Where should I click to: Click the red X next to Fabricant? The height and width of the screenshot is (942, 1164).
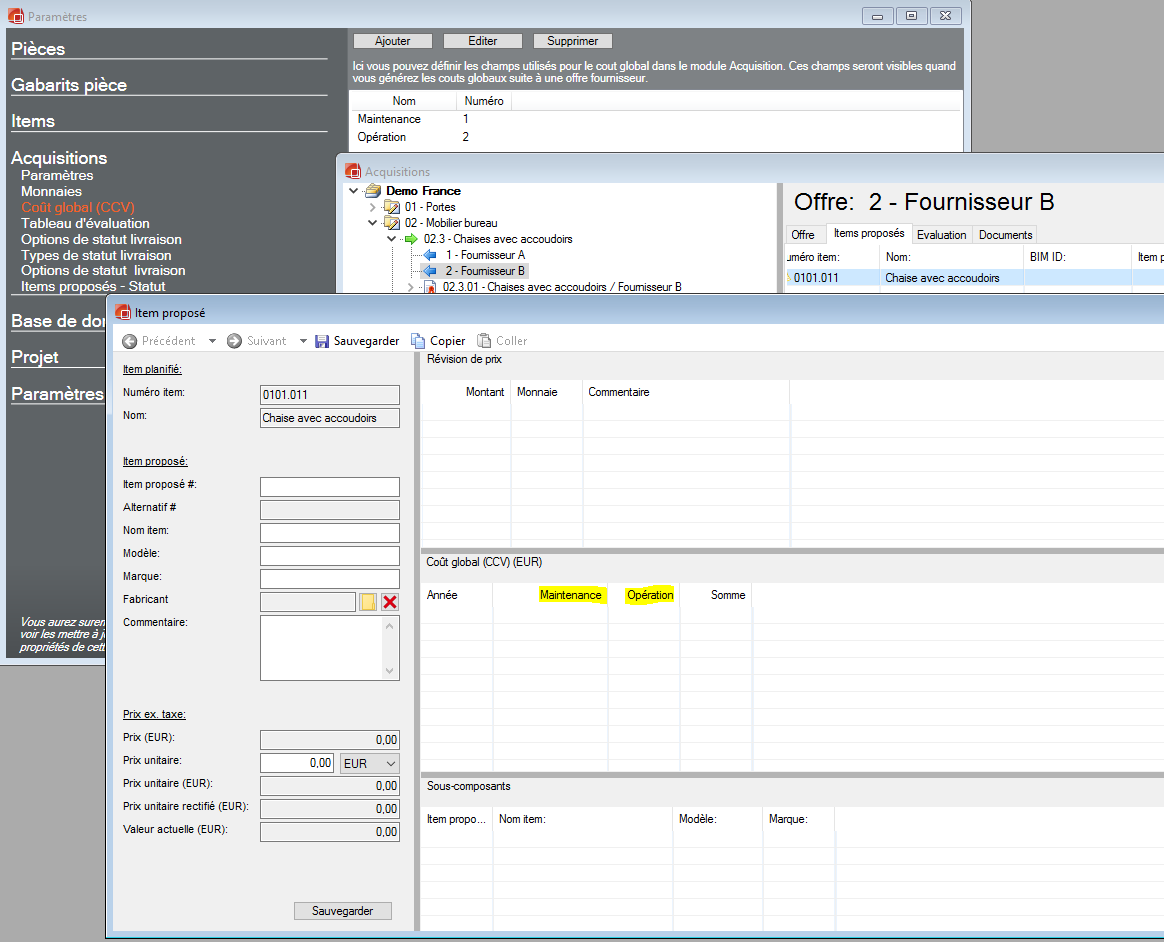[x=390, y=601]
